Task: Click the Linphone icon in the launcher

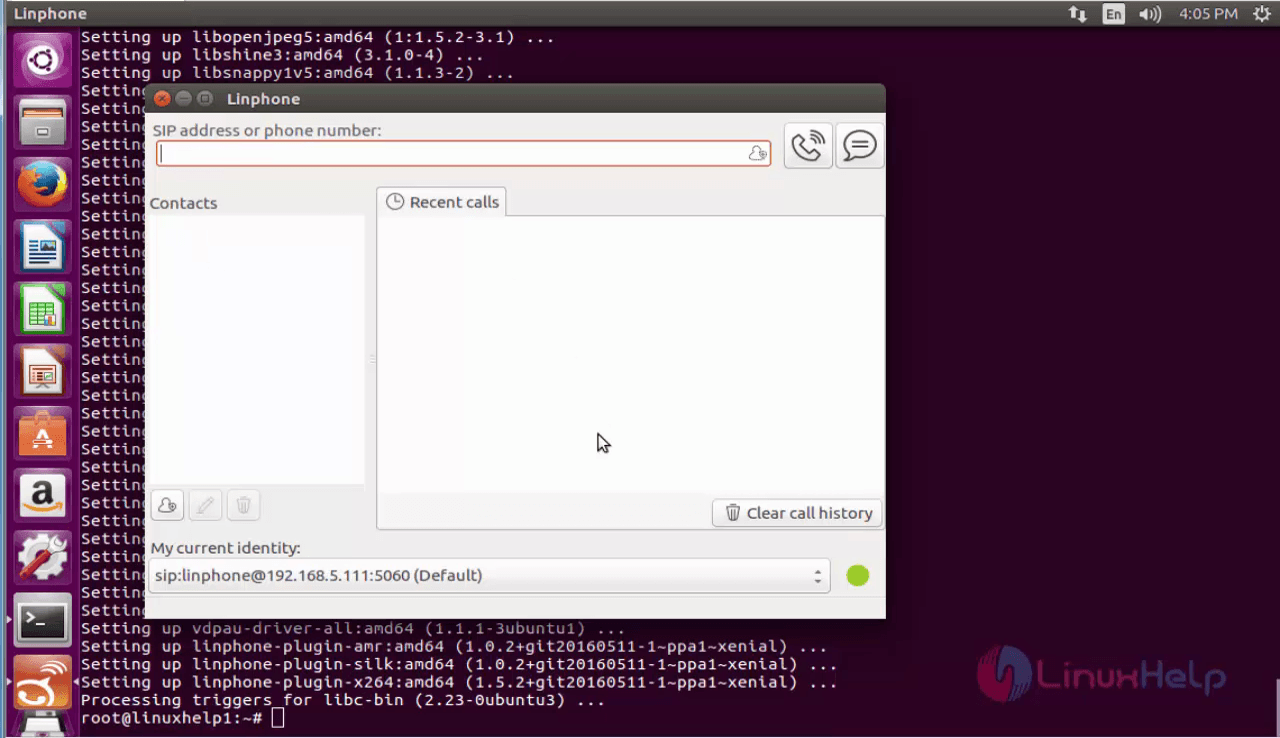Action: pyautogui.click(x=42, y=682)
